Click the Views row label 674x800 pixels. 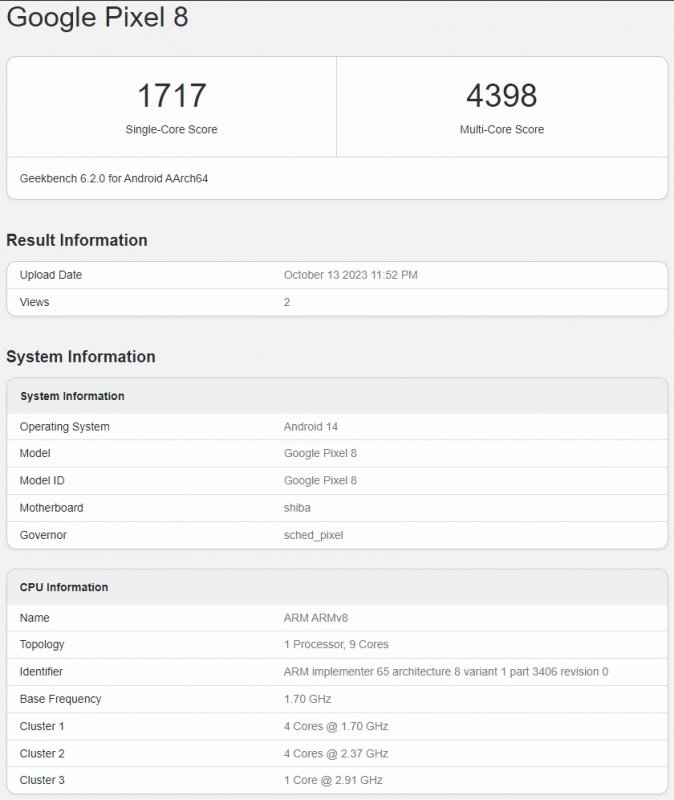[34, 302]
